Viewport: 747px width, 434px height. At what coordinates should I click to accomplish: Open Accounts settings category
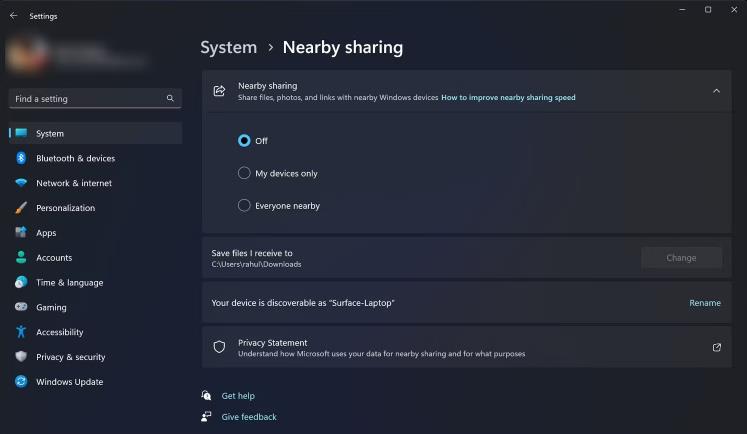pos(95,257)
